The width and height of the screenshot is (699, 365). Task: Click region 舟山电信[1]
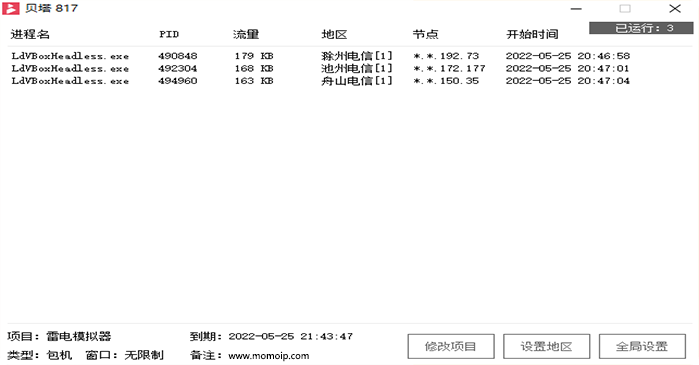coord(357,81)
